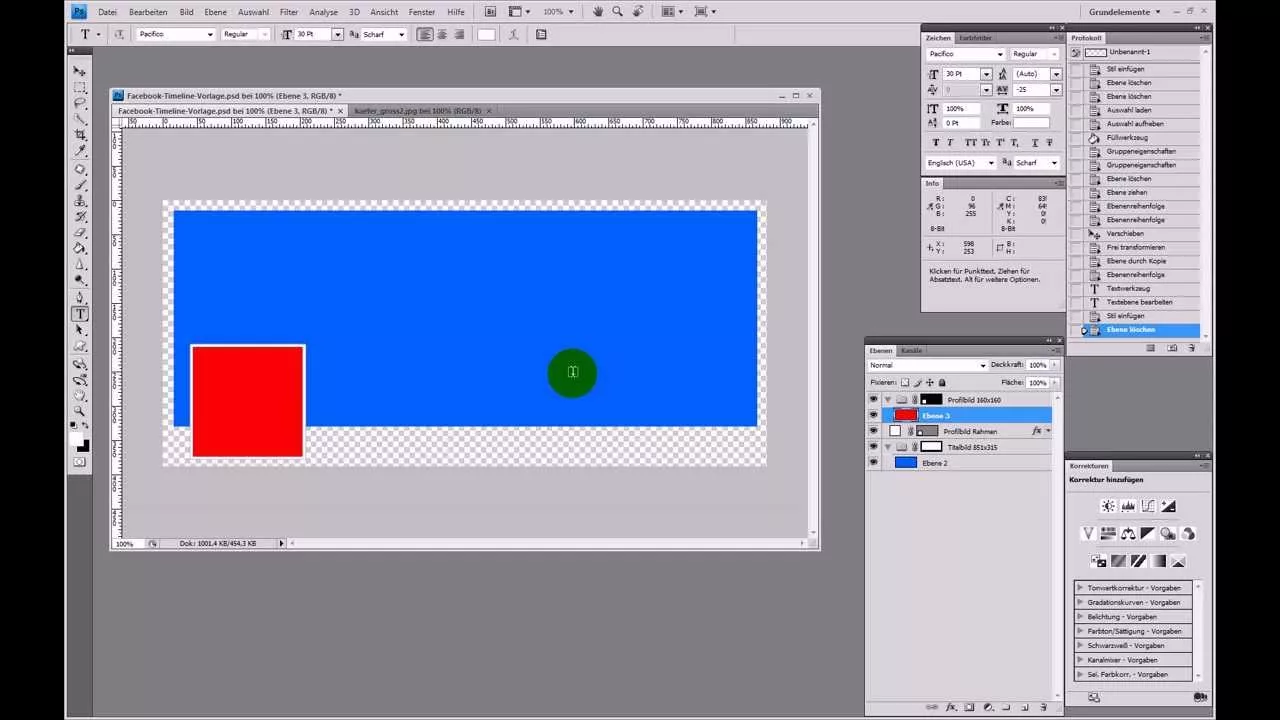Toggle visibility of Profilbild Rahmen layer
Screen dimensions: 1280x720
pyautogui.click(x=874, y=430)
